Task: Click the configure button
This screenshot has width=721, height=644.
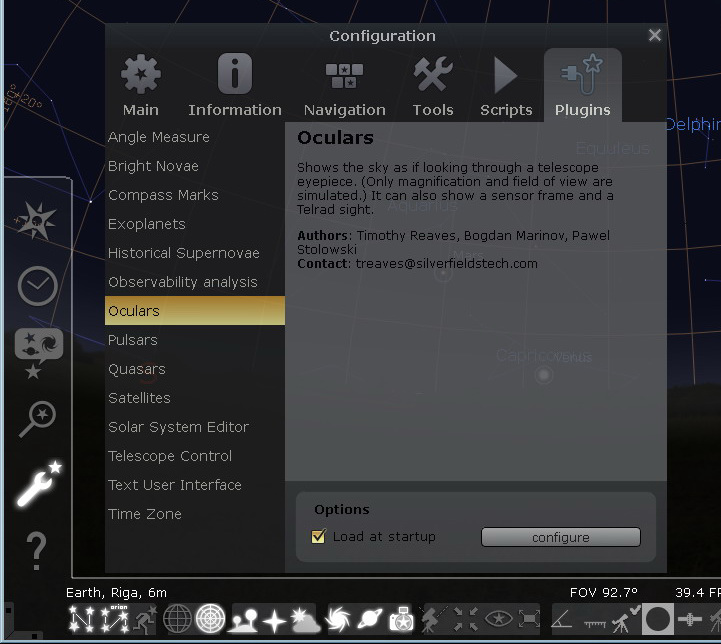Action: point(560,537)
